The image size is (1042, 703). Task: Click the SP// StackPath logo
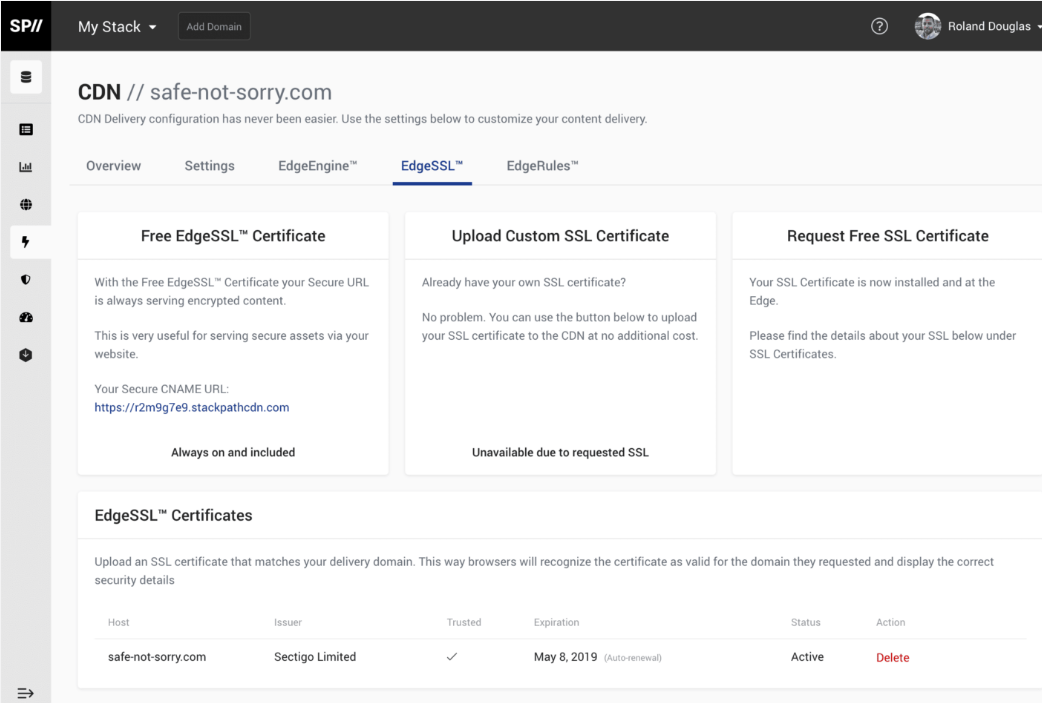point(25,26)
